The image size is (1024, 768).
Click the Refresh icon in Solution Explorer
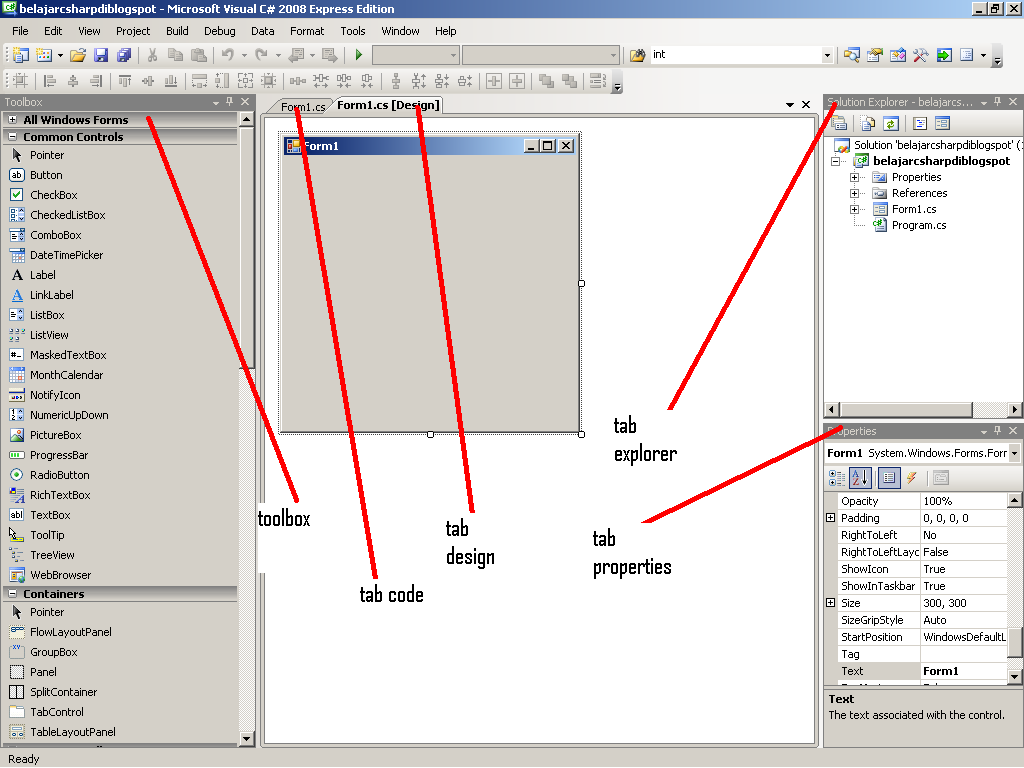coord(891,122)
